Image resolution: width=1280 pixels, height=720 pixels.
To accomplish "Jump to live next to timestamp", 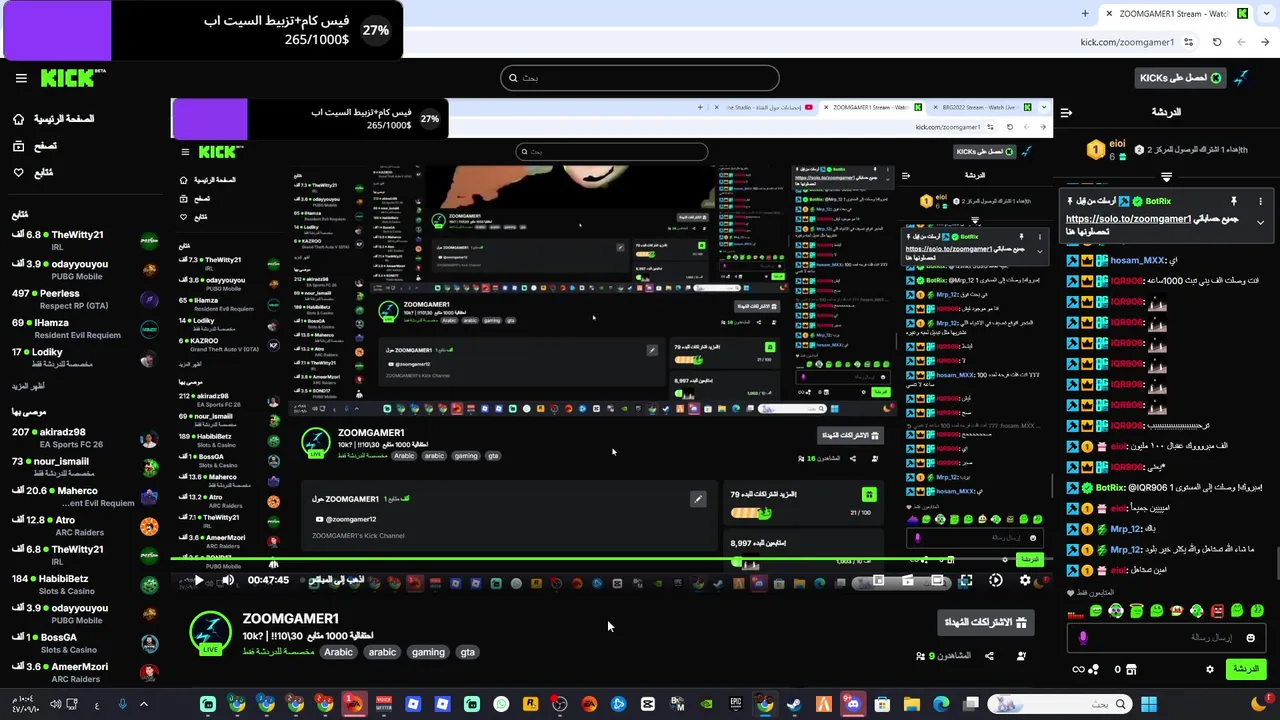I will click(x=336, y=580).
